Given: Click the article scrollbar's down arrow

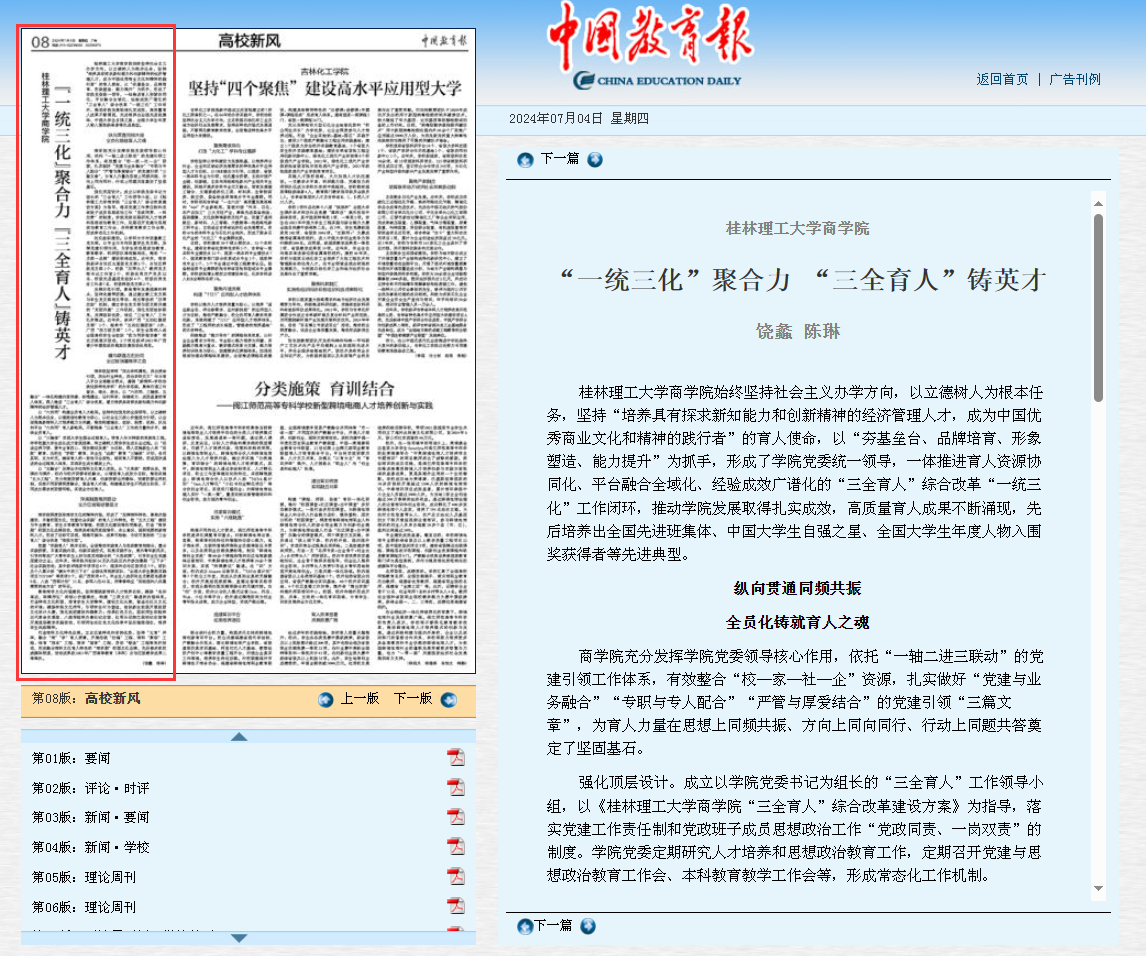Looking at the screenshot, I should pos(1098,889).
